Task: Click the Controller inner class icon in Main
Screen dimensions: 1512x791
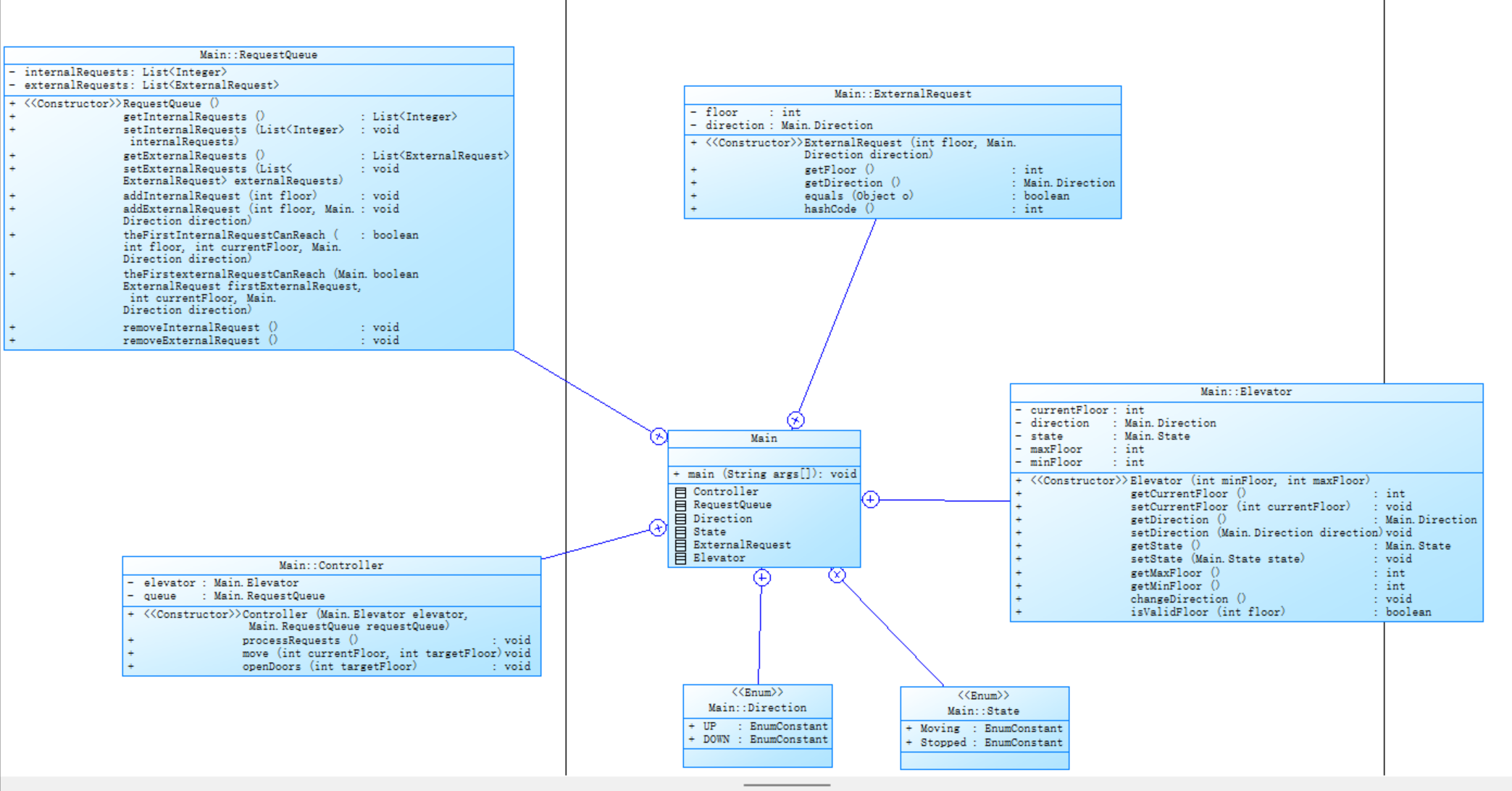Action: point(680,493)
